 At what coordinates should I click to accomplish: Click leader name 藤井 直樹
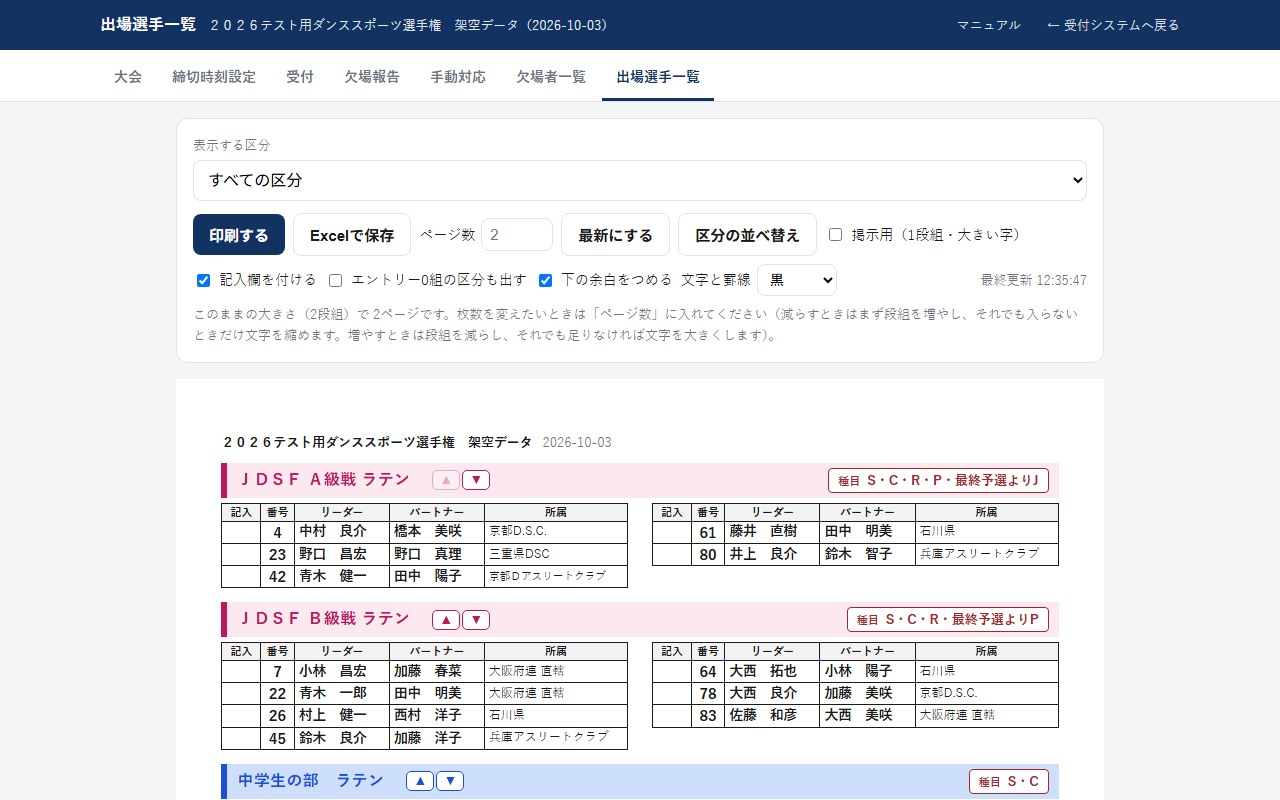(763, 532)
